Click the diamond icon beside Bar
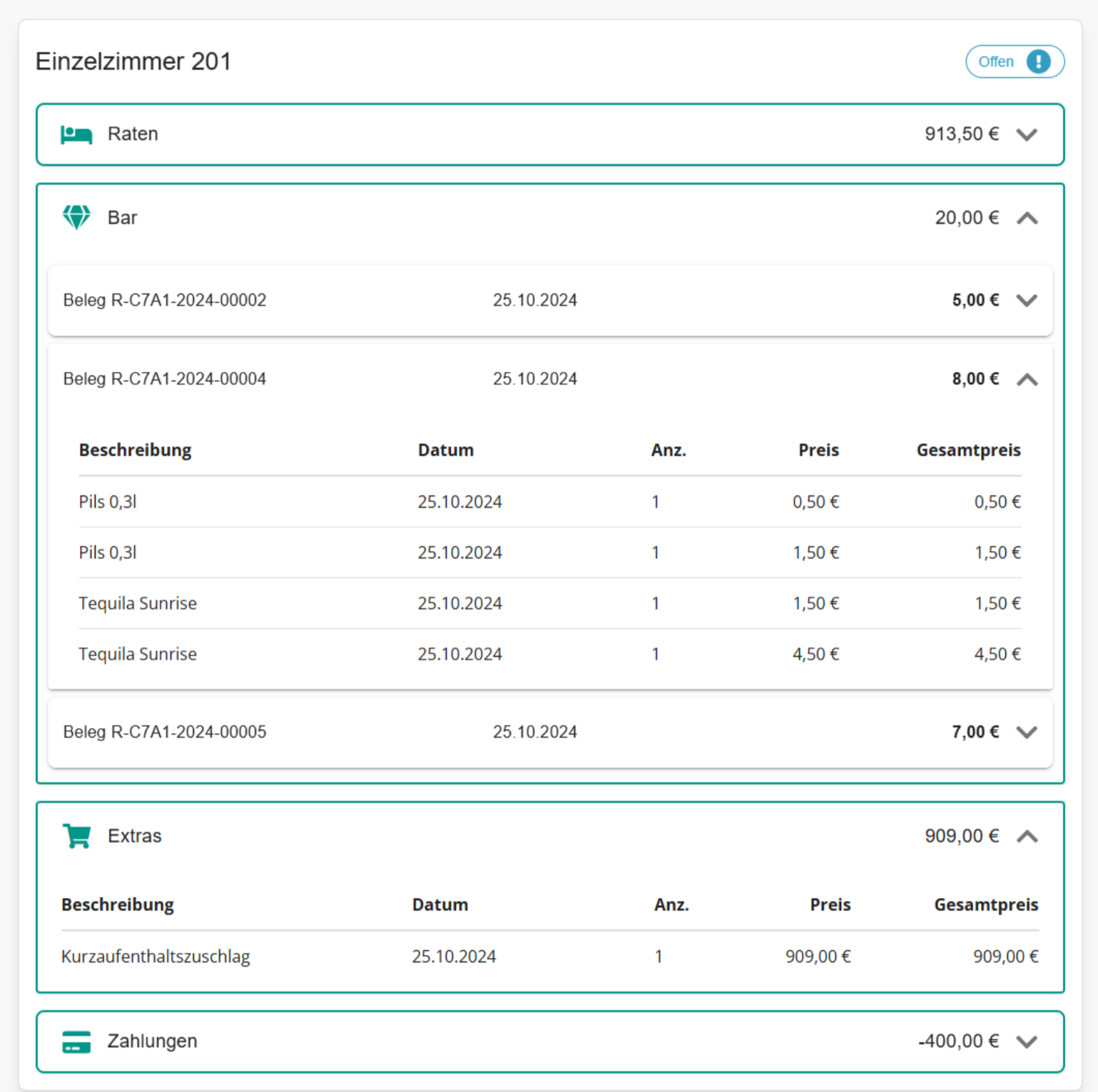This screenshot has height=1092, width=1098. tap(76, 218)
